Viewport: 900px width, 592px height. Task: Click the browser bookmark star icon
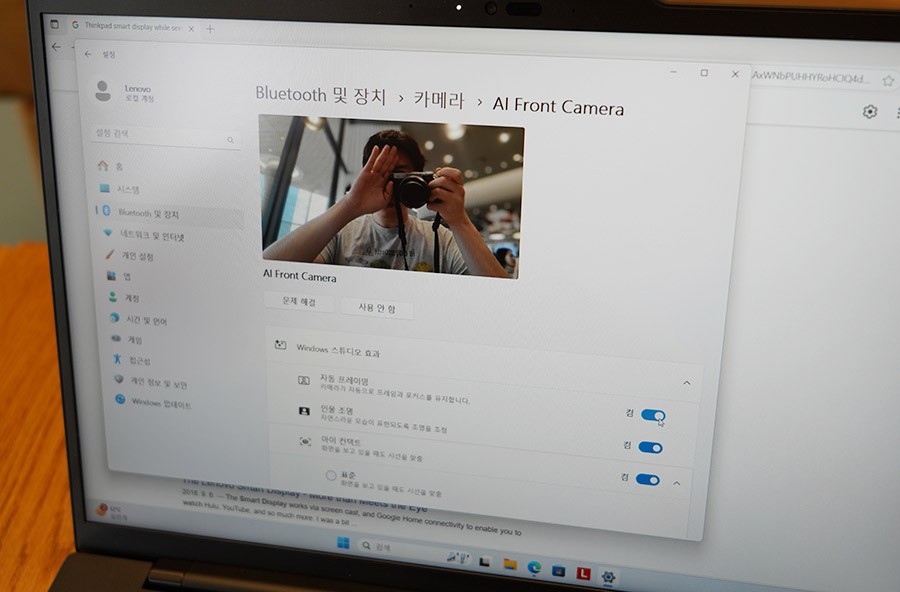(x=888, y=81)
